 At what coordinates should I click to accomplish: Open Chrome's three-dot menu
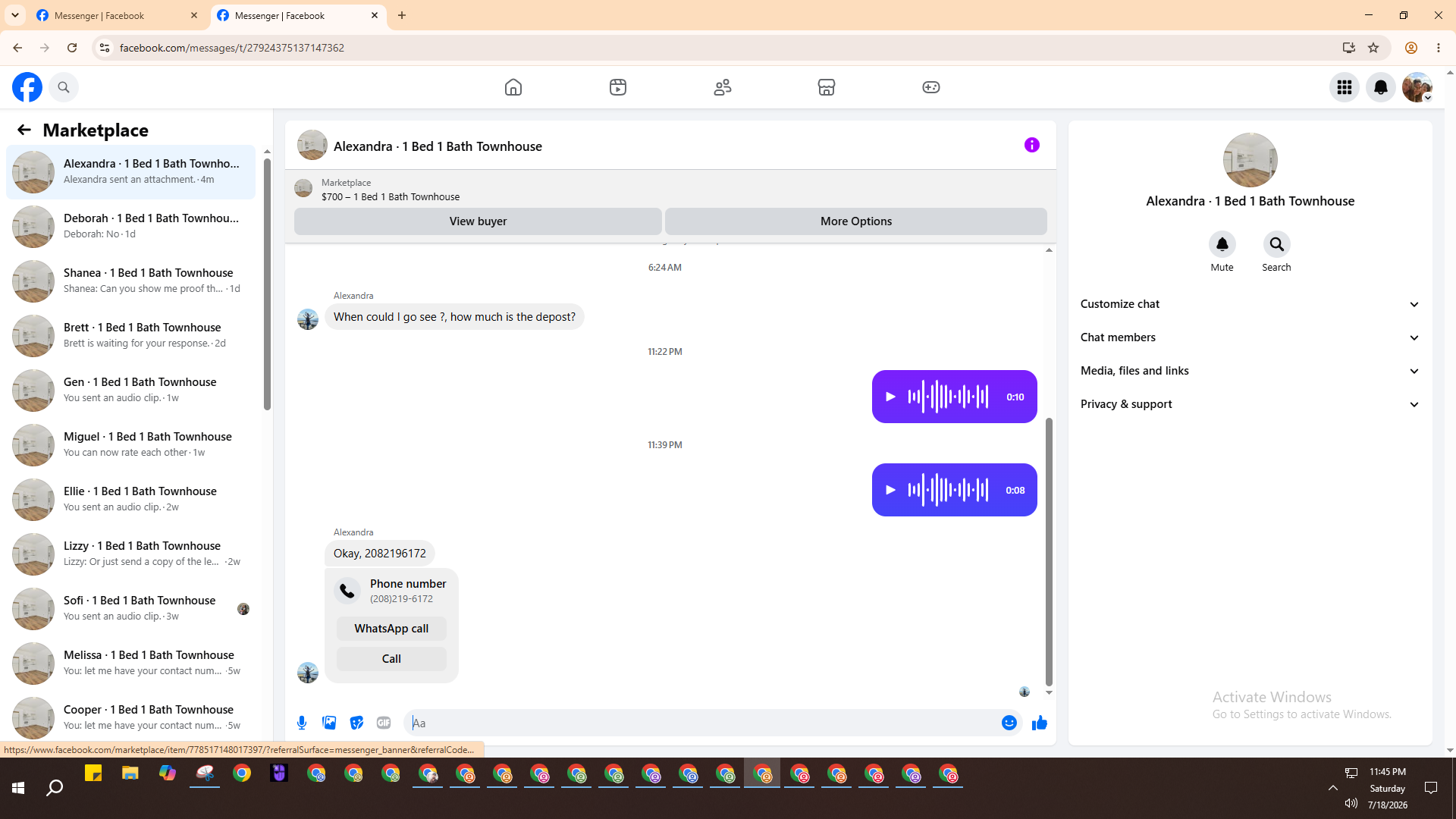(1439, 48)
